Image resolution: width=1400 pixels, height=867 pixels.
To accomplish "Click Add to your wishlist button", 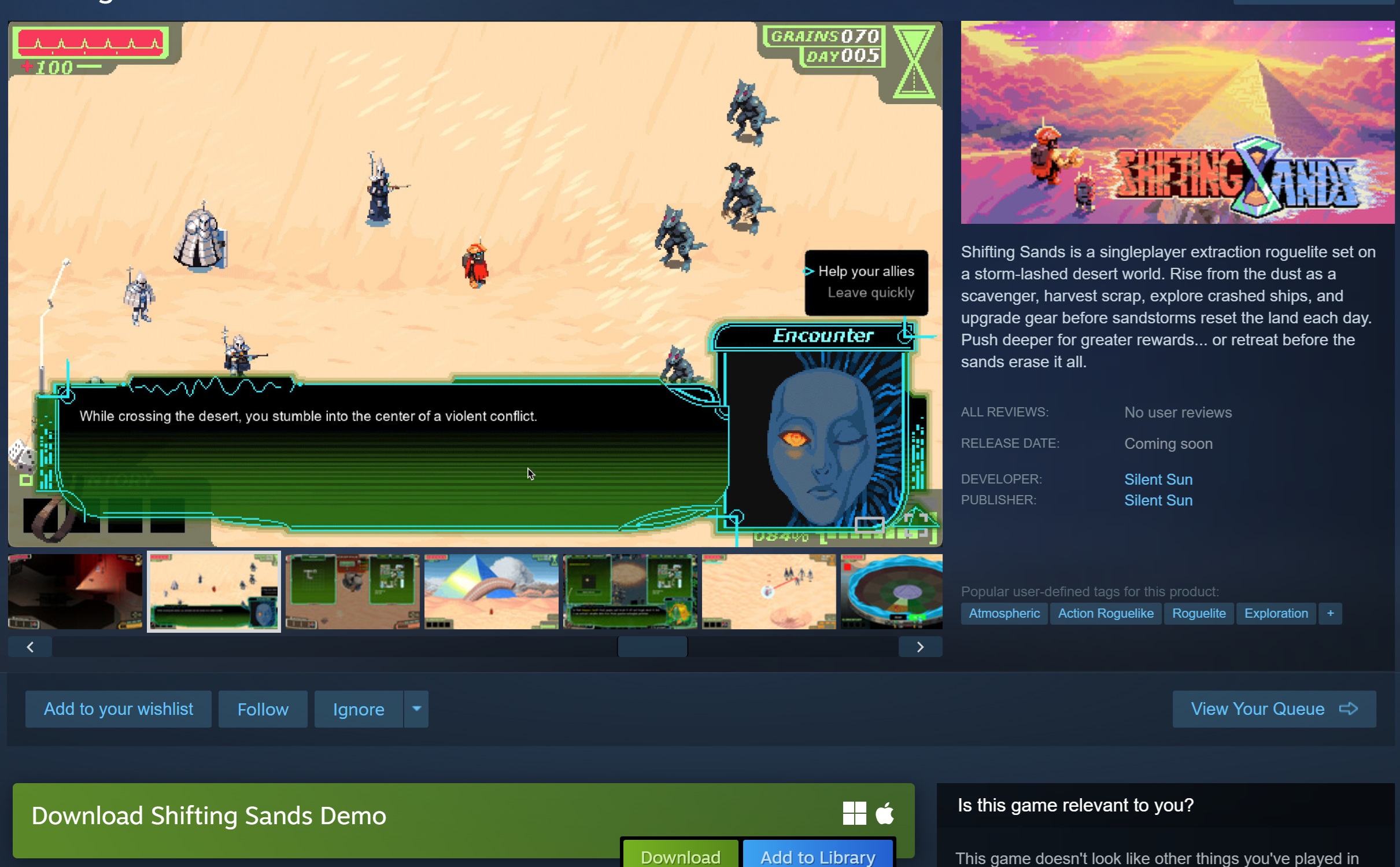I will click(119, 709).
